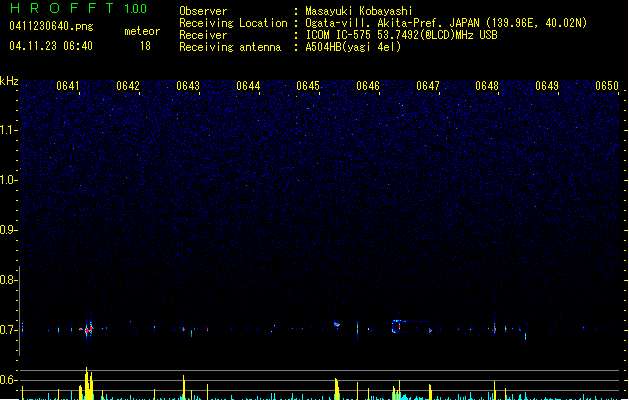The height and width of the screenshot is (400, 629).
Task: Click the 0.9 frequency axis label
Action: click(8, 230)
